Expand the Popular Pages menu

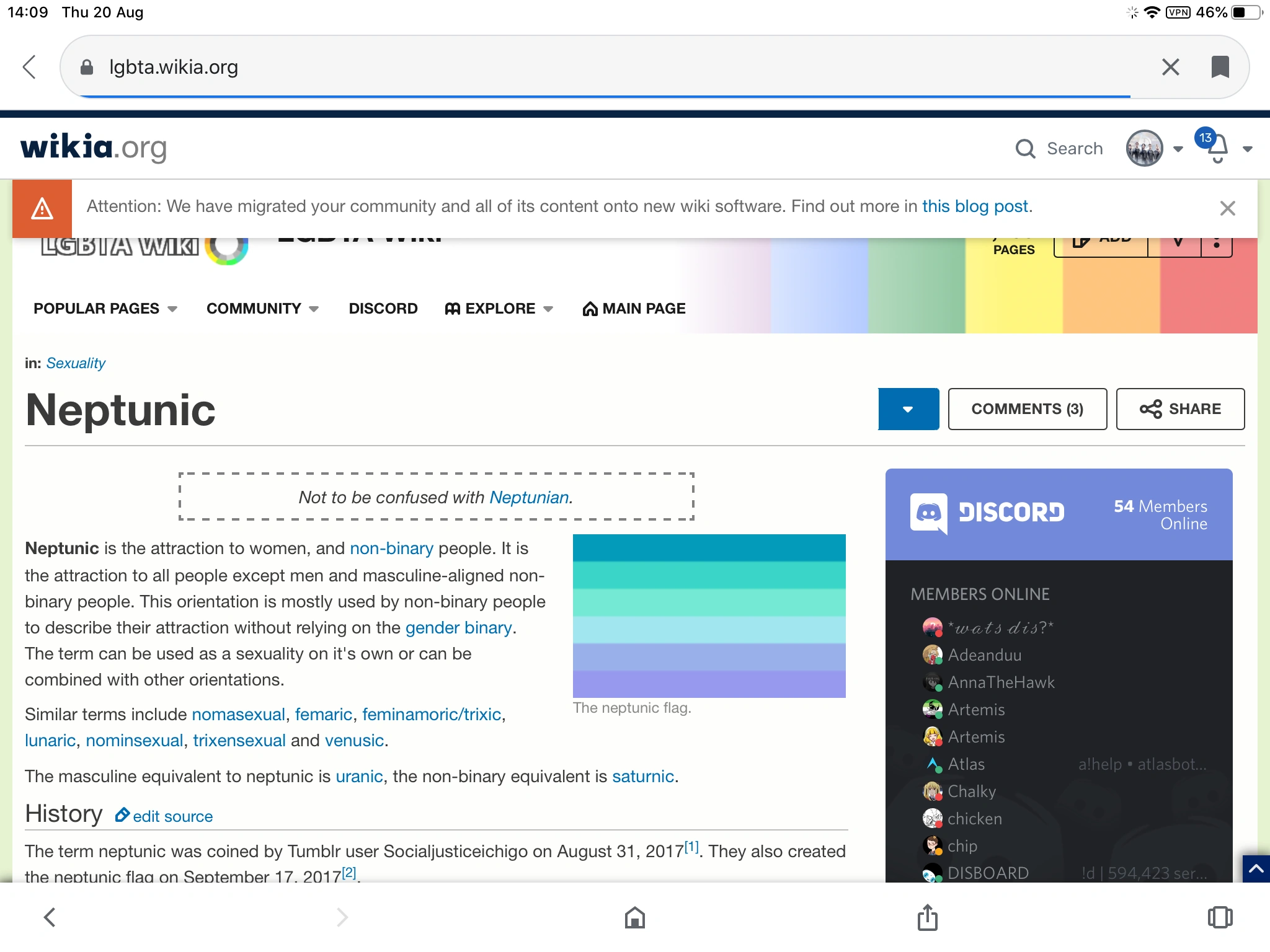pyautogui.click(x=105, y=309)
